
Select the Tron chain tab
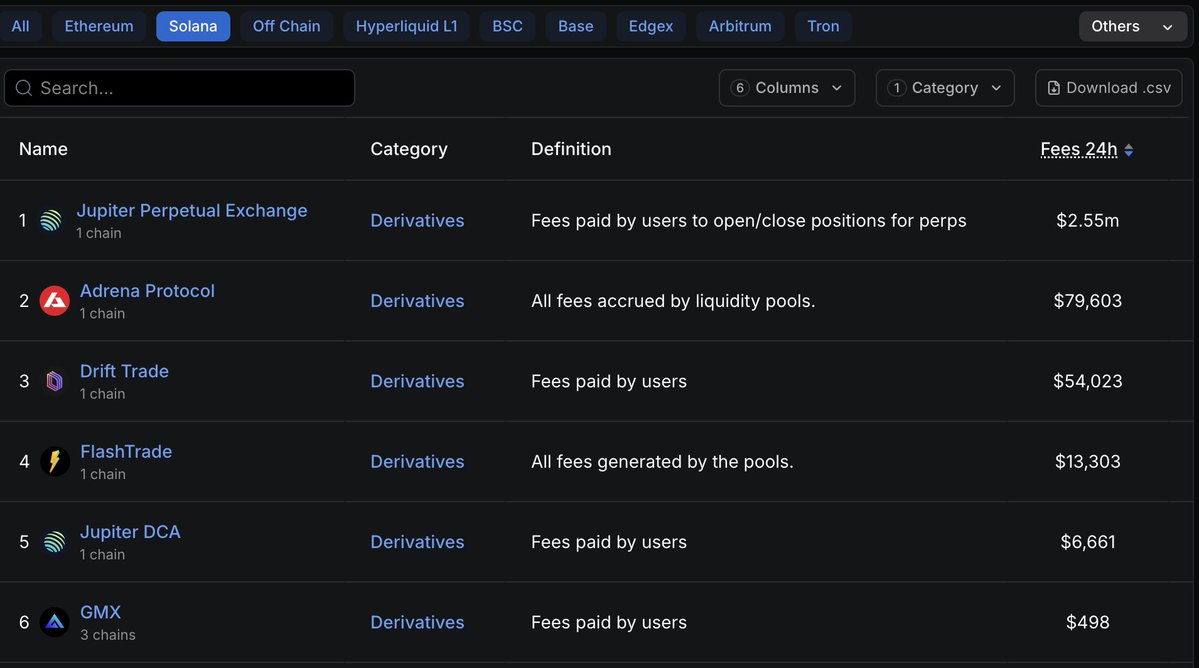824,26
